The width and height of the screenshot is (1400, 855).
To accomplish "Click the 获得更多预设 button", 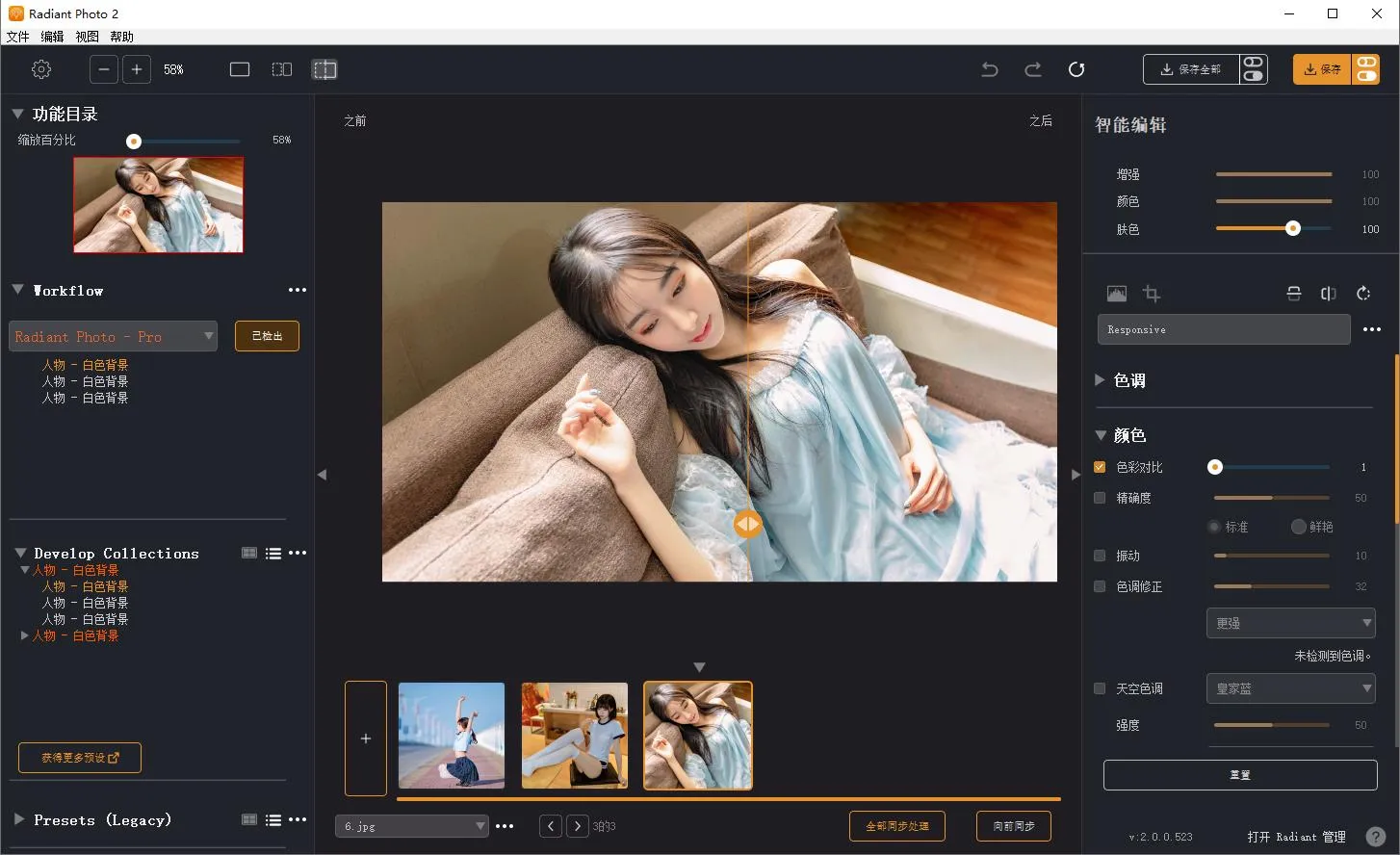I will click(x=80, y=758).
